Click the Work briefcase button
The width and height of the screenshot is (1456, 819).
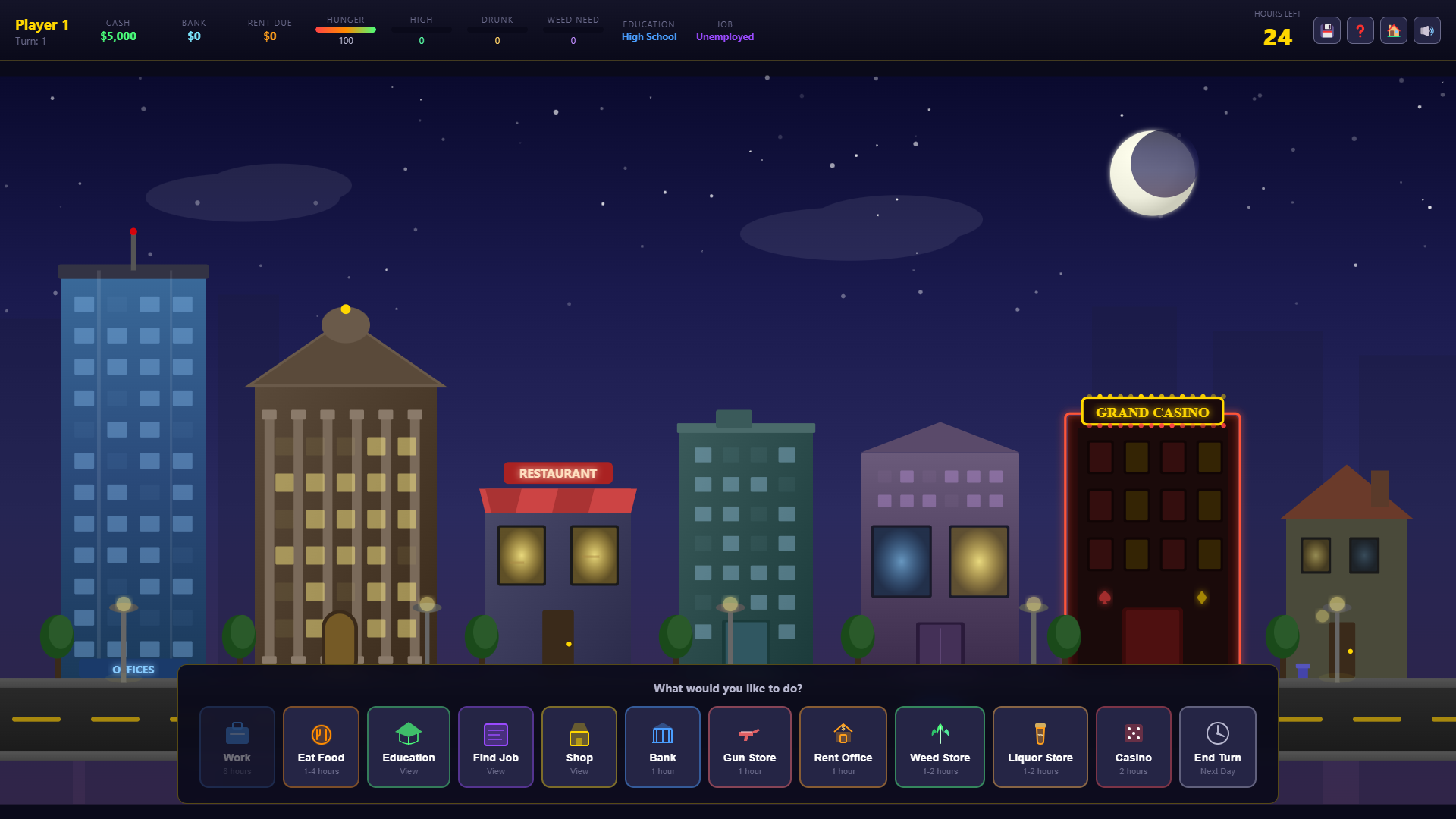(x=237, y=747)
